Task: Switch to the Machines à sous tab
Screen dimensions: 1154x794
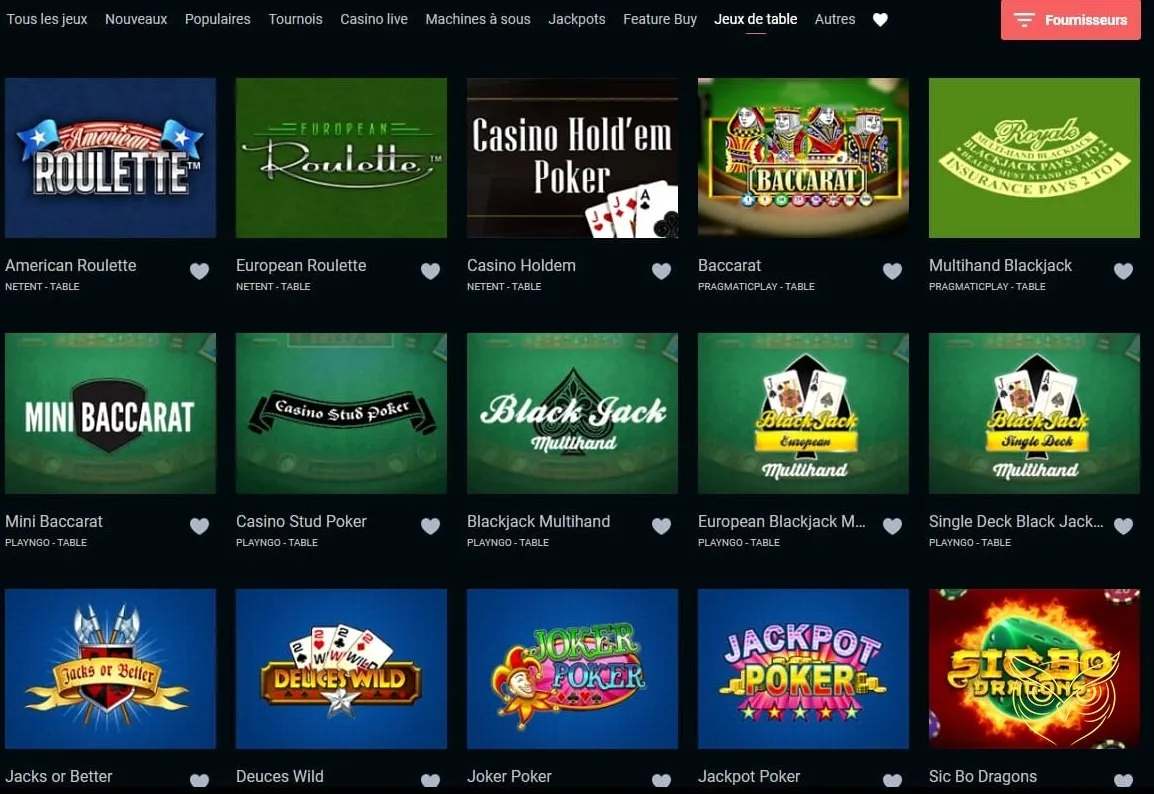Action: point(478,19)
